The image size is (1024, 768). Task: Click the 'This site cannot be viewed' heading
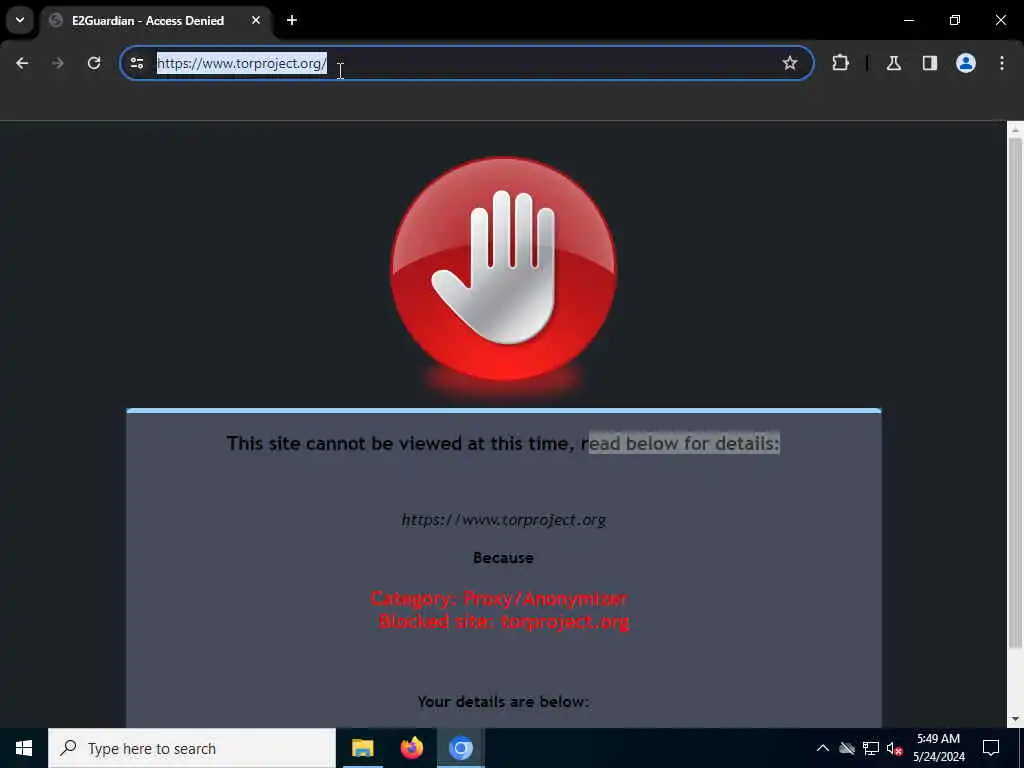coord(504,443)
